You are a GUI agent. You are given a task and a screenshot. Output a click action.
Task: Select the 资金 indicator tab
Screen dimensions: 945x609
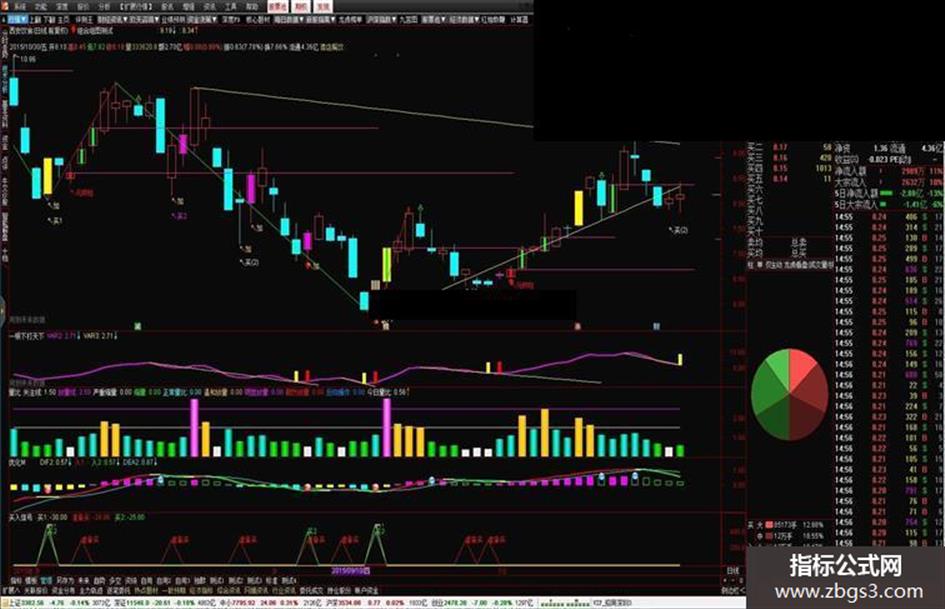131,581
